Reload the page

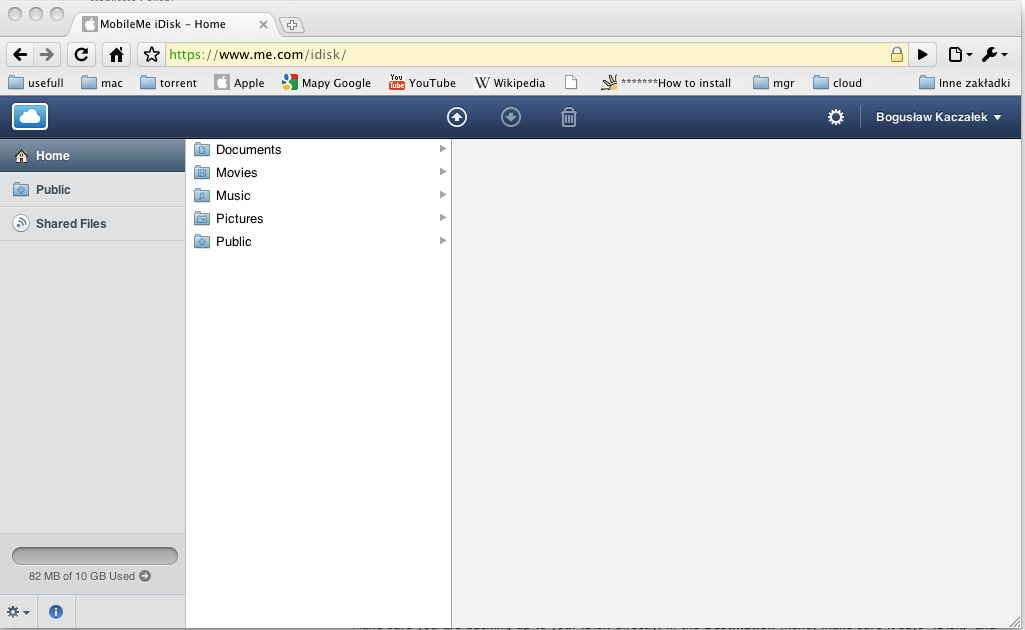click(81, 54)
